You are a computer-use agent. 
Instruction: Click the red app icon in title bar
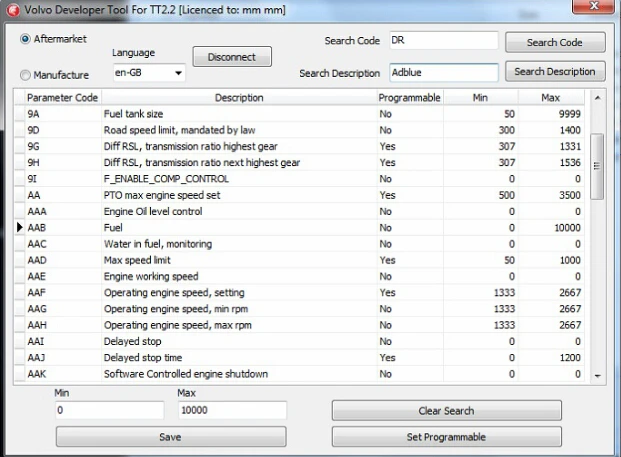coord(13,10)
